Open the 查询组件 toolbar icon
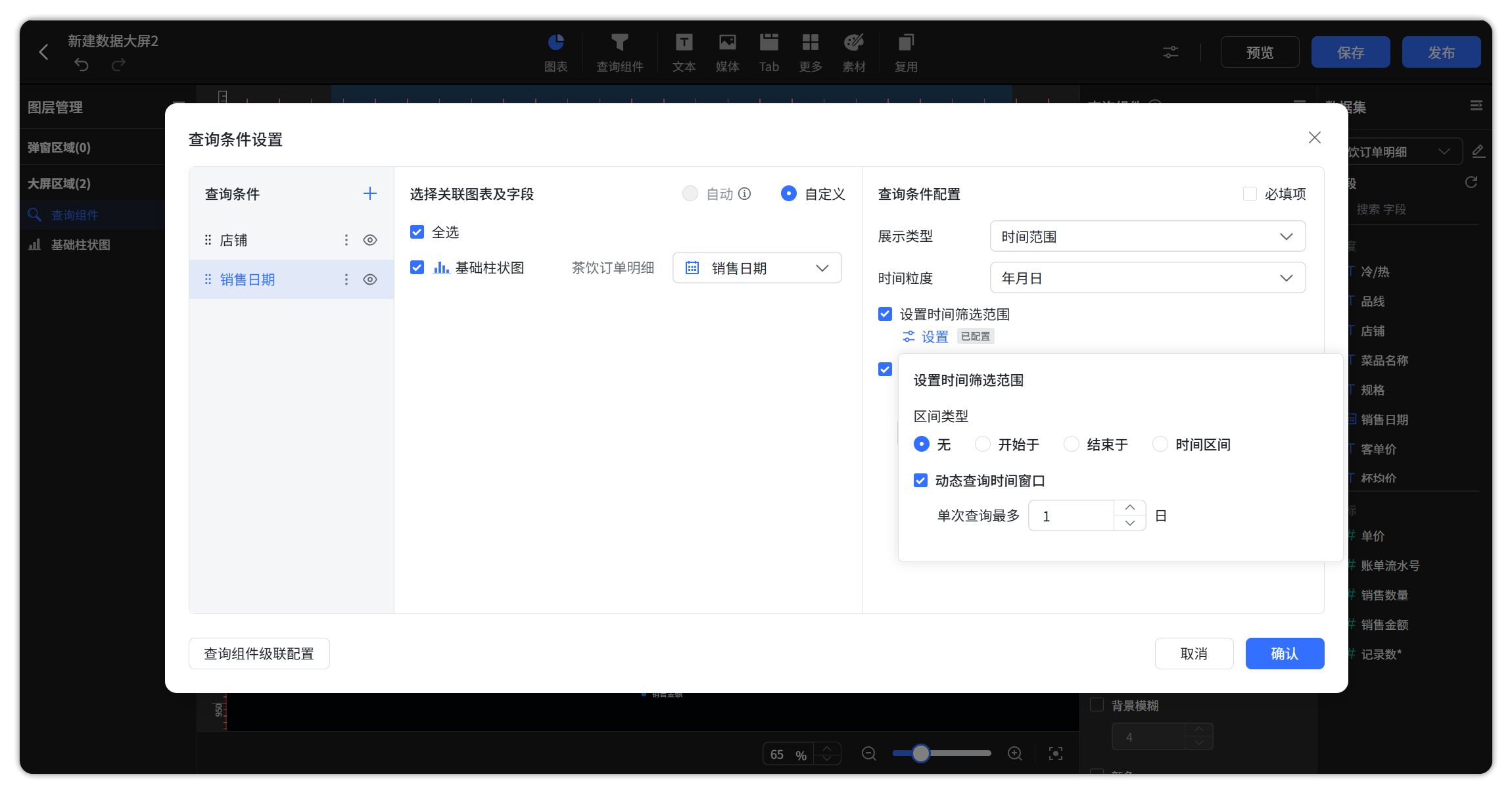The image size is (1512, 787). 619,53
